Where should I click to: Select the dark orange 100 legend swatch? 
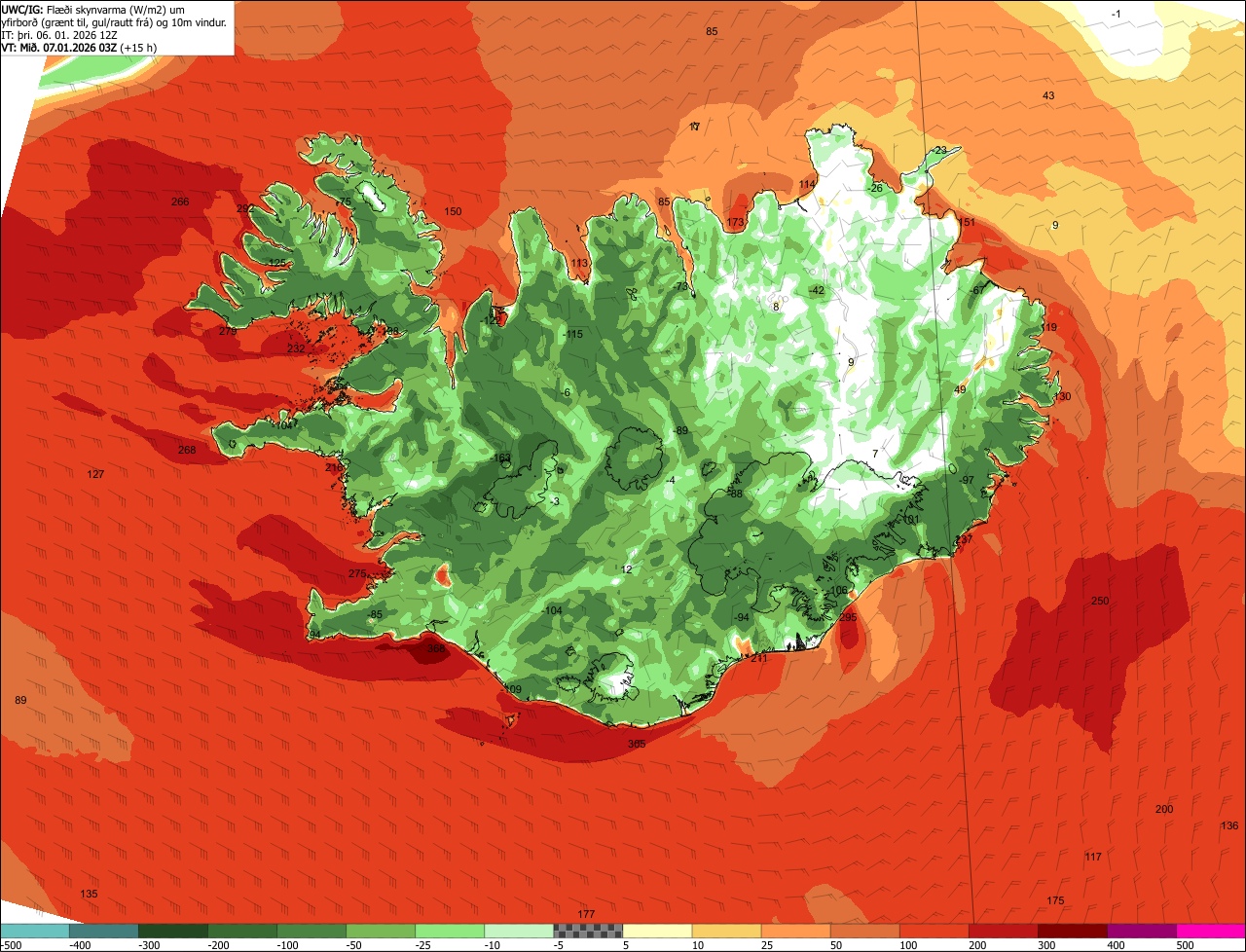(x=934, y=932)
